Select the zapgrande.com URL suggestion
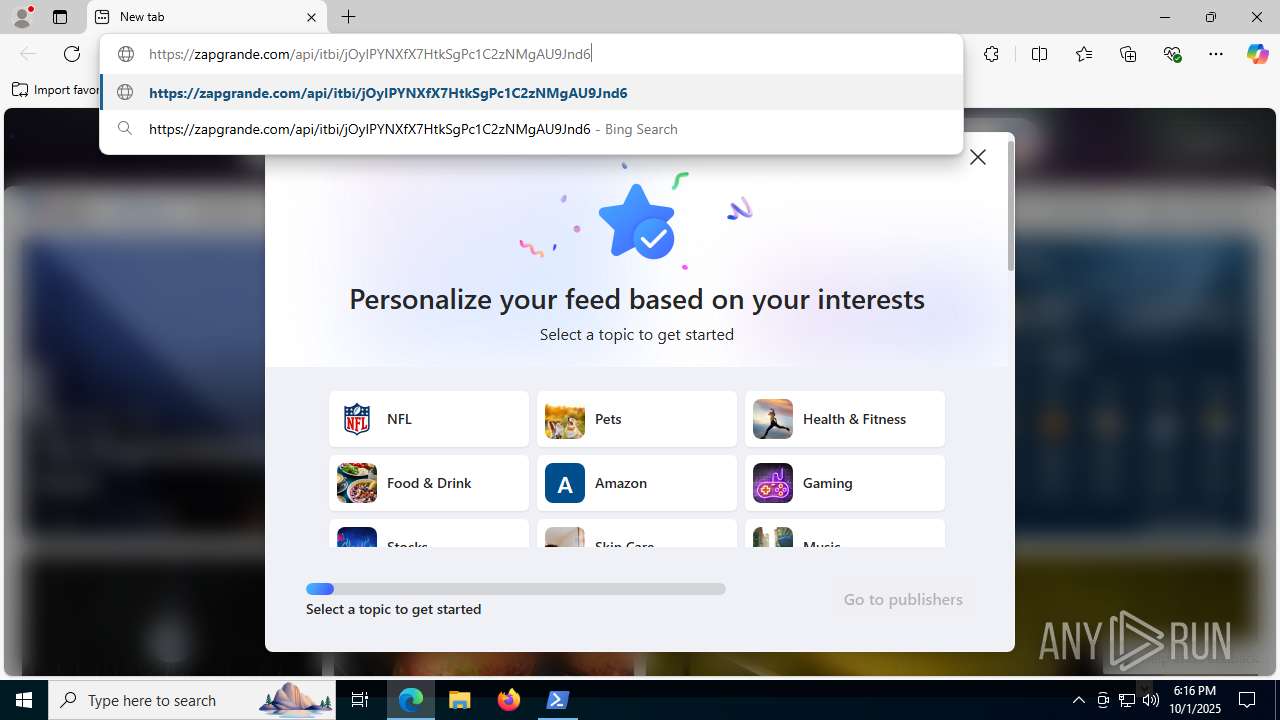 531,93
